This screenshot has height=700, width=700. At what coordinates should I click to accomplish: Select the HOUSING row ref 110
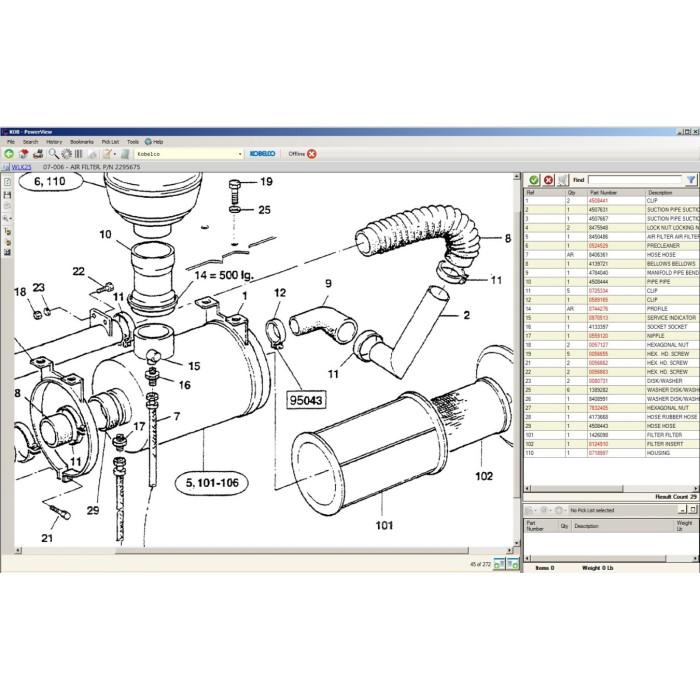[x=612, y=453]
